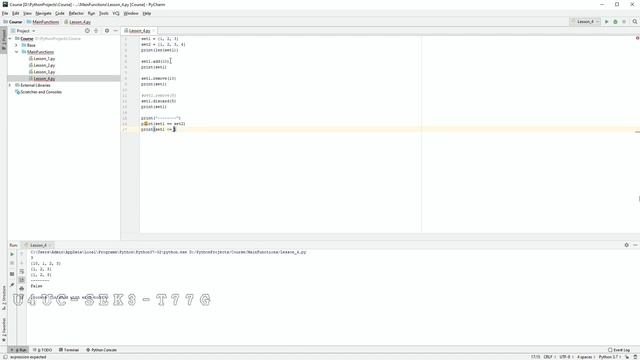Open the Edit menu

pyautogui.click(x=16, y=13)
